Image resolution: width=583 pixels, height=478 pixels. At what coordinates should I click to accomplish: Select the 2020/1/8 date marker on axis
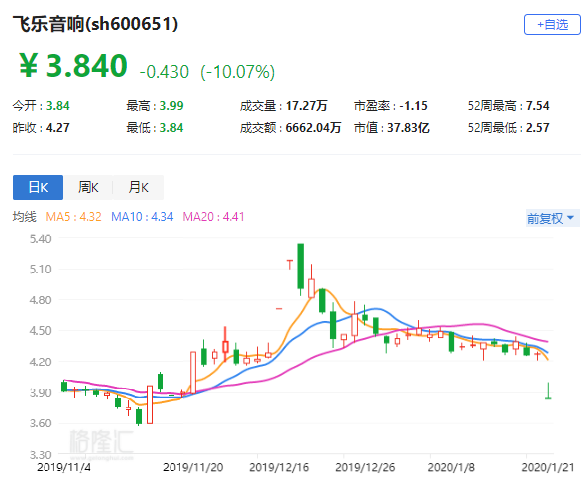pyautogui.click(x=451, y=467)
